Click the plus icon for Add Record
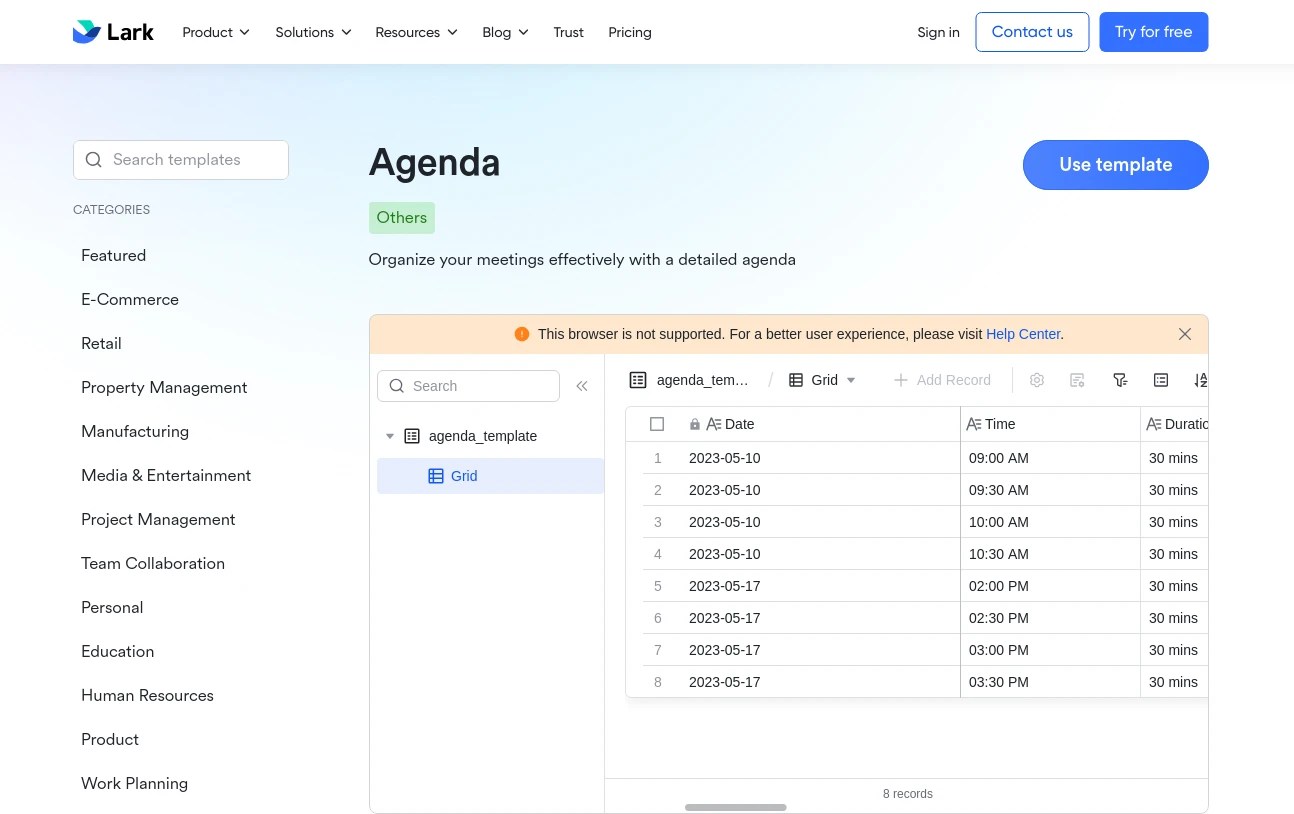The image size is (1294, 814). (901, 380)
